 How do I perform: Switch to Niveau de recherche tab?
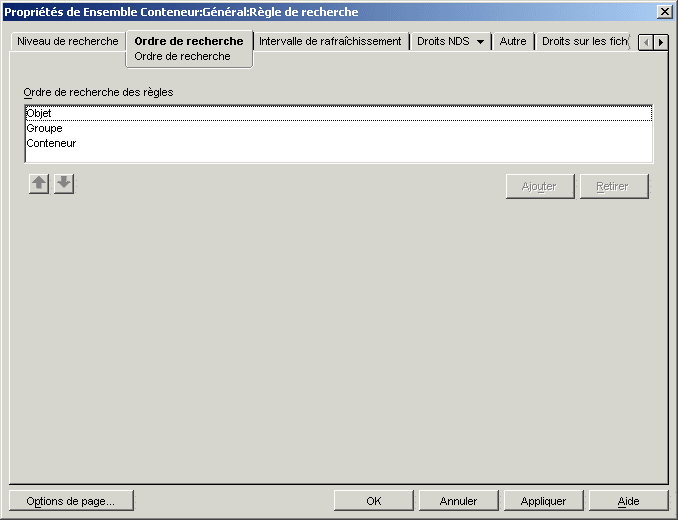(67, 41)
